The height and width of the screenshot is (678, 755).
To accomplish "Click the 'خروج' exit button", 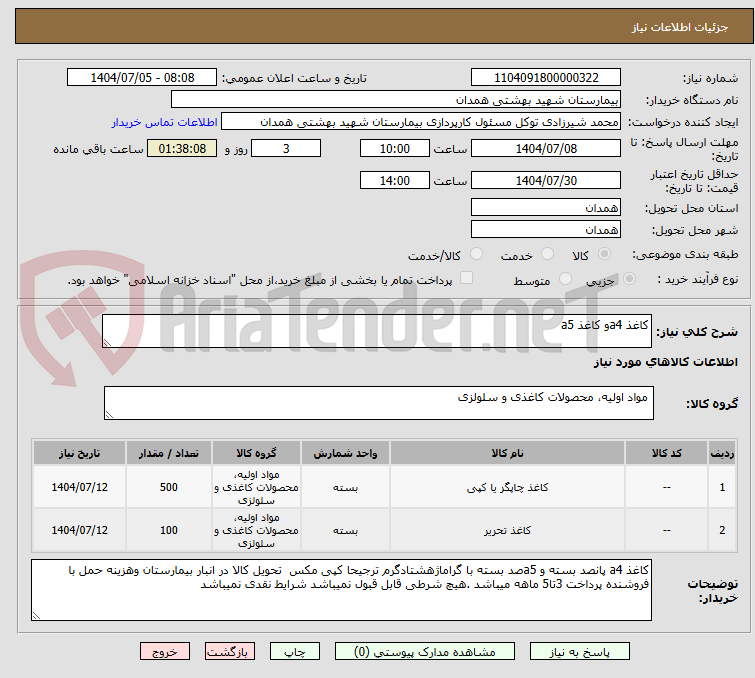I will (x=165, y=652).
